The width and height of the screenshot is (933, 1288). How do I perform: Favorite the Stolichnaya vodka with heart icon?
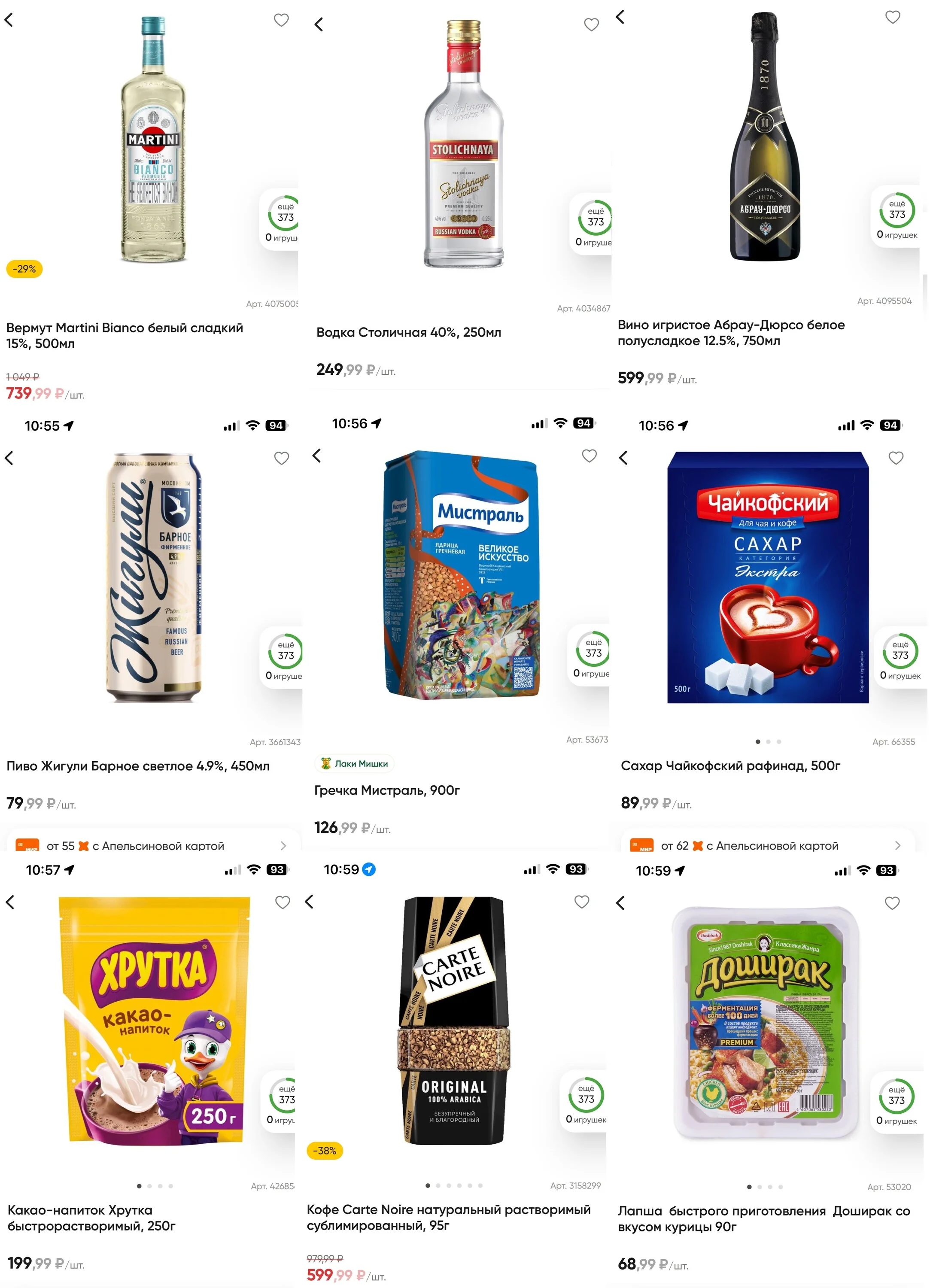click(591, 24)
